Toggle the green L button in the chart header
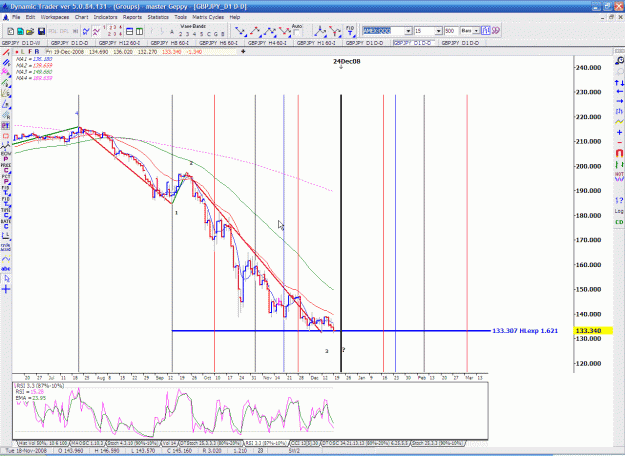This screenshot has width=625, height=456. click(23, 52)
